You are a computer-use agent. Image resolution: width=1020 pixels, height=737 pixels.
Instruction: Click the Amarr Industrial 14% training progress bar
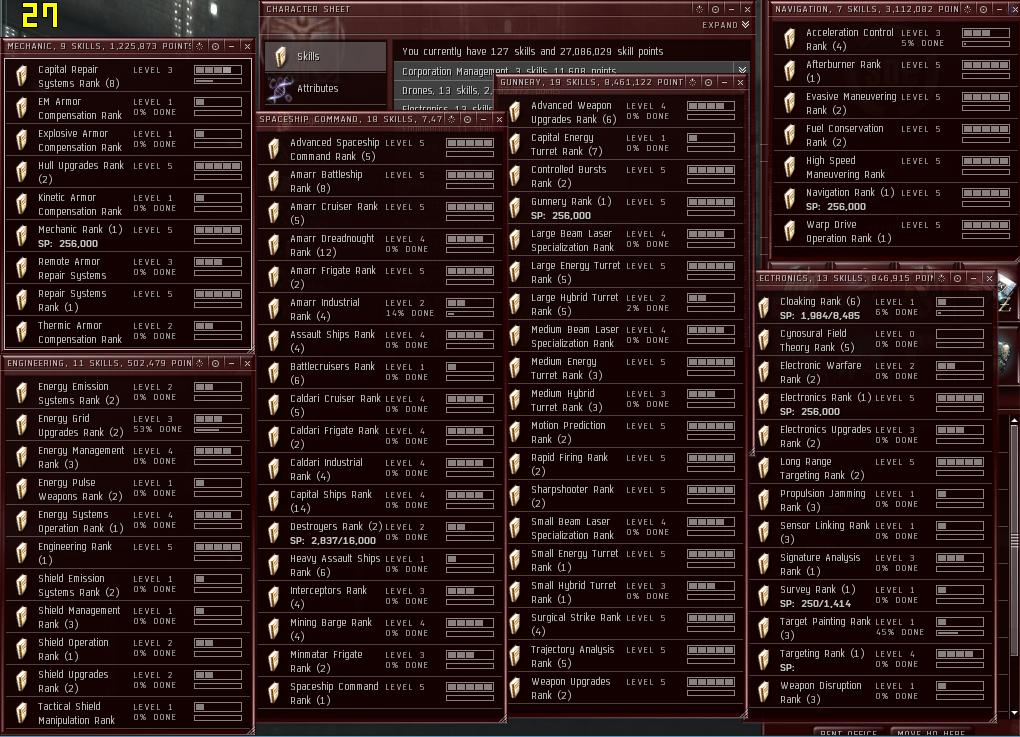470,314
